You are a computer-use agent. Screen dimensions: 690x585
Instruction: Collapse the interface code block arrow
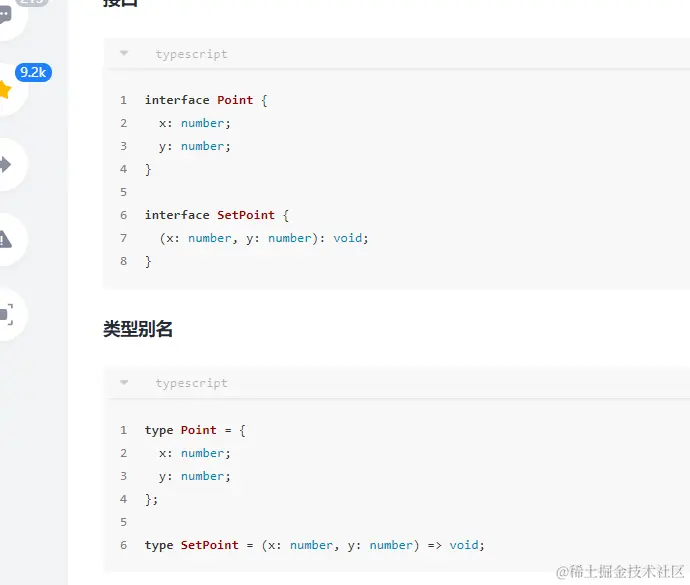pos(124,54)
